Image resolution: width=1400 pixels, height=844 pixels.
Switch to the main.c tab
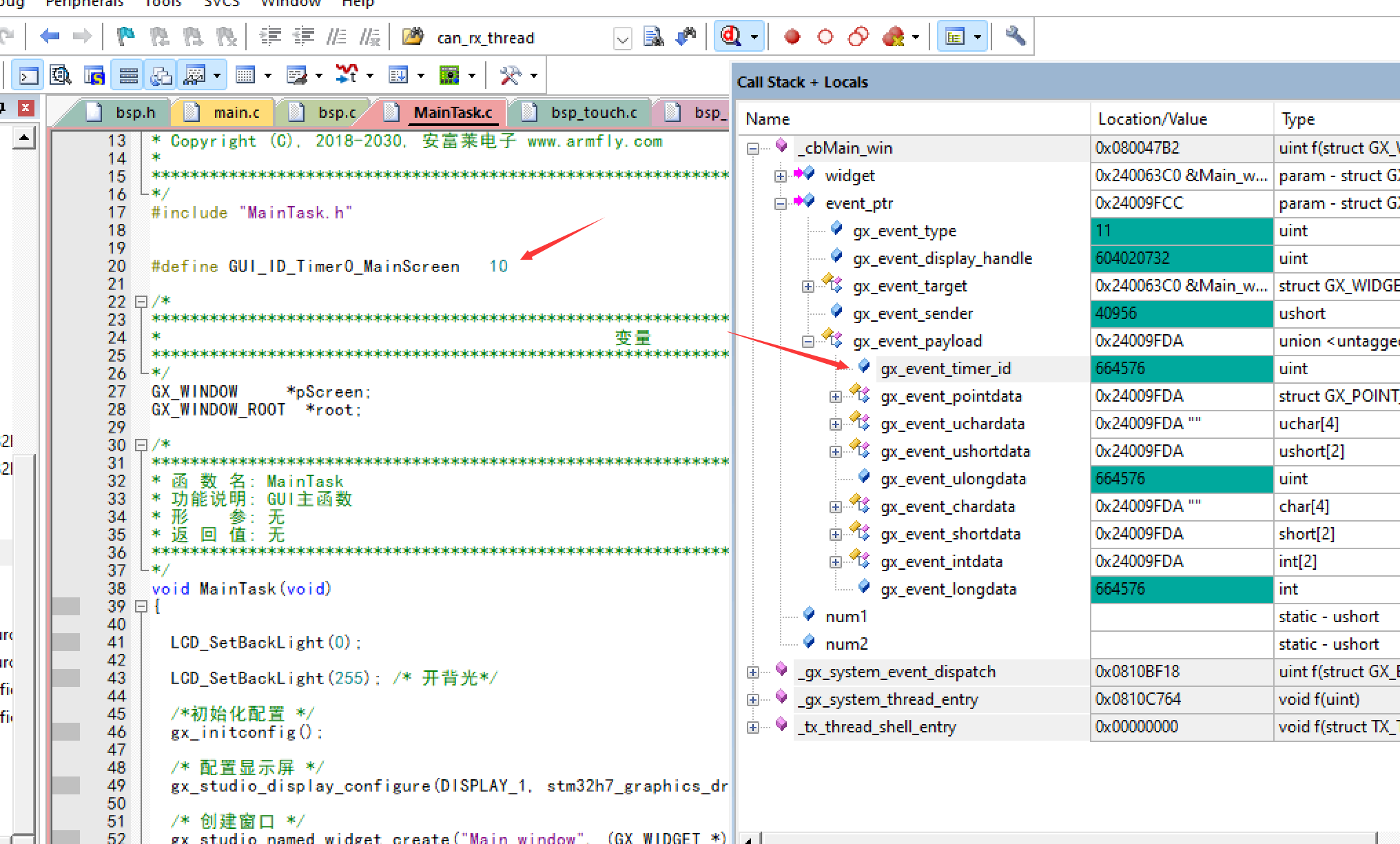click(x=223, y=112)
